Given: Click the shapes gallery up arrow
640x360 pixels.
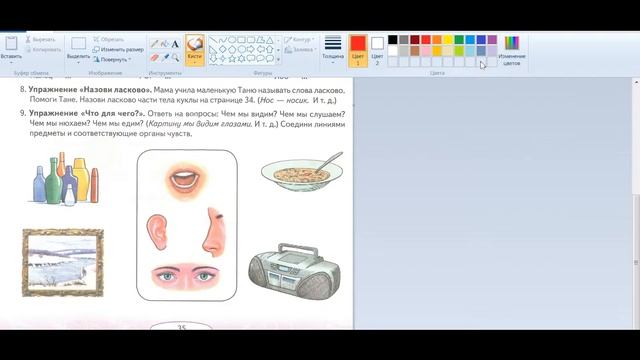Looking at the screenshot, I should pos(278,40).
